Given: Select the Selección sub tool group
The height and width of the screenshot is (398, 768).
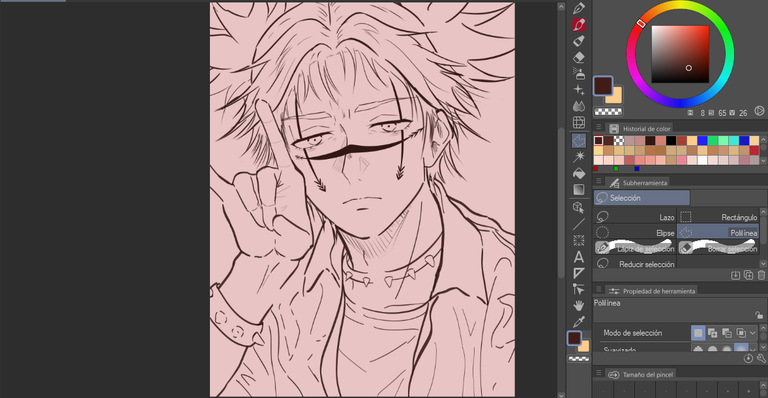Looking at the screenshot, I should [x=642, y=198].
